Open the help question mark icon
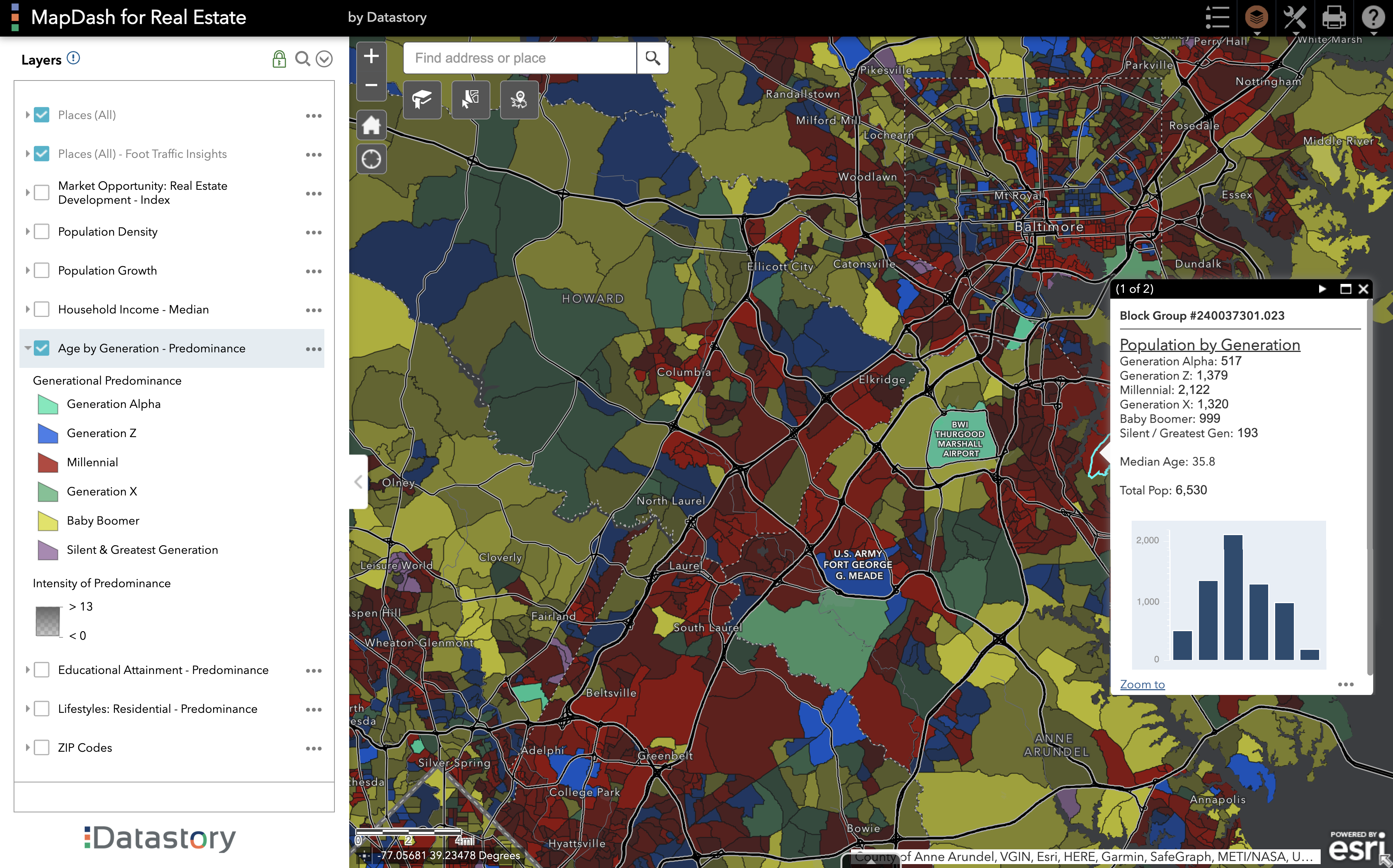Image resolution: width=1393 pixels, height=868 pixels. click(x=1373, y=17)
